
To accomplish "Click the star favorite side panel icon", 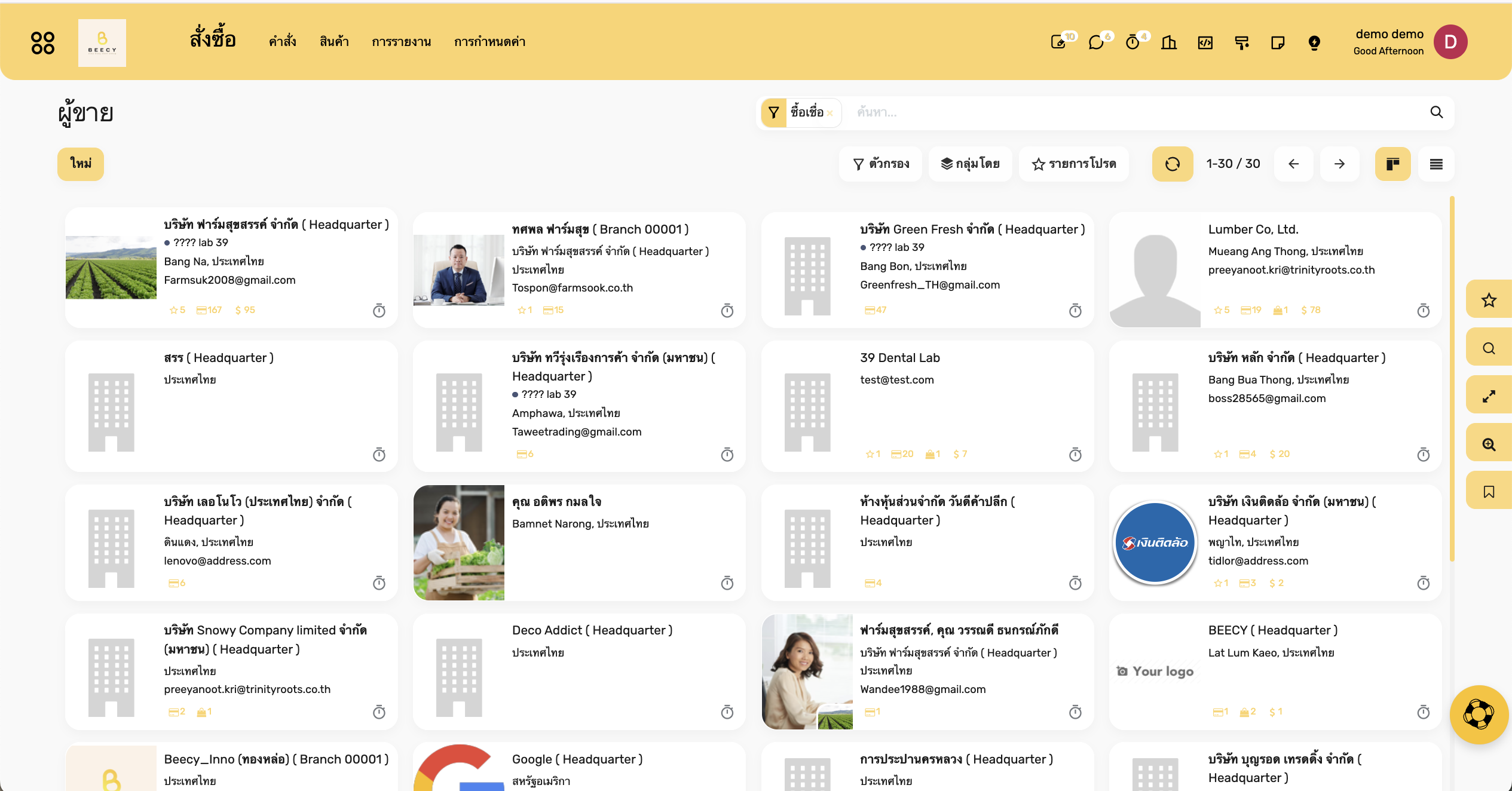I will tap(1489, 300).
